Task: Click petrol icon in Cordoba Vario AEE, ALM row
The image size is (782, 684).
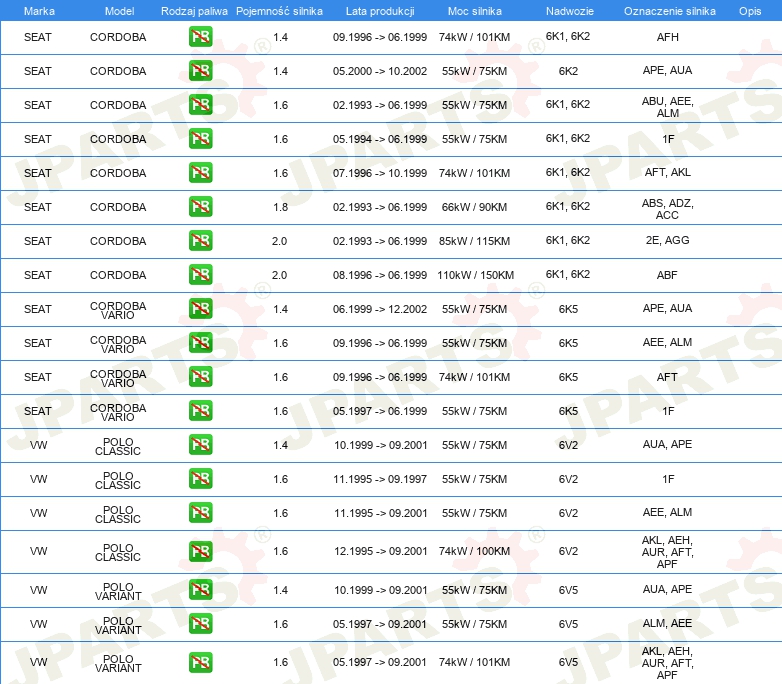Action: [200, 342]
